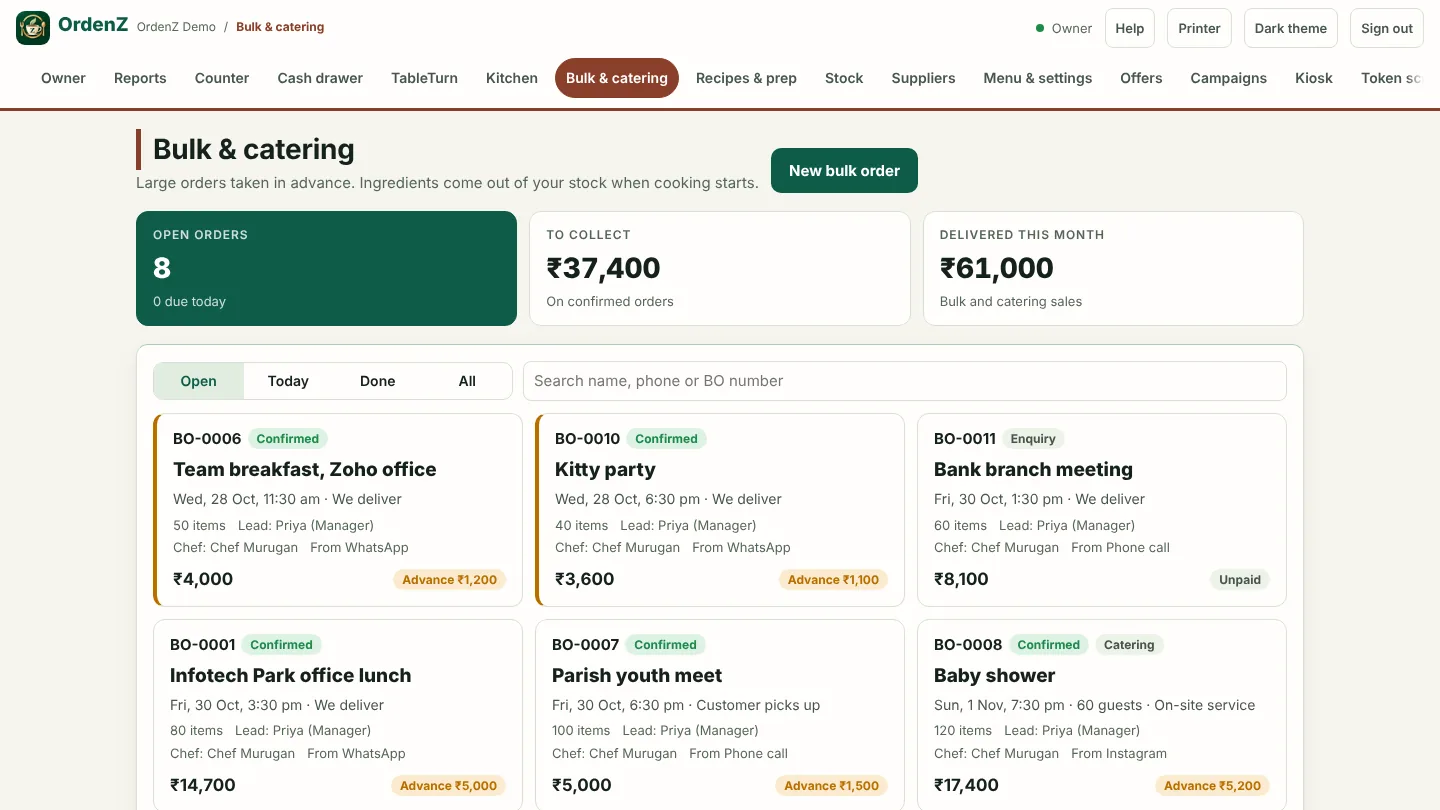
Task: Select the Open filter tab
Action: coord(199,381)
